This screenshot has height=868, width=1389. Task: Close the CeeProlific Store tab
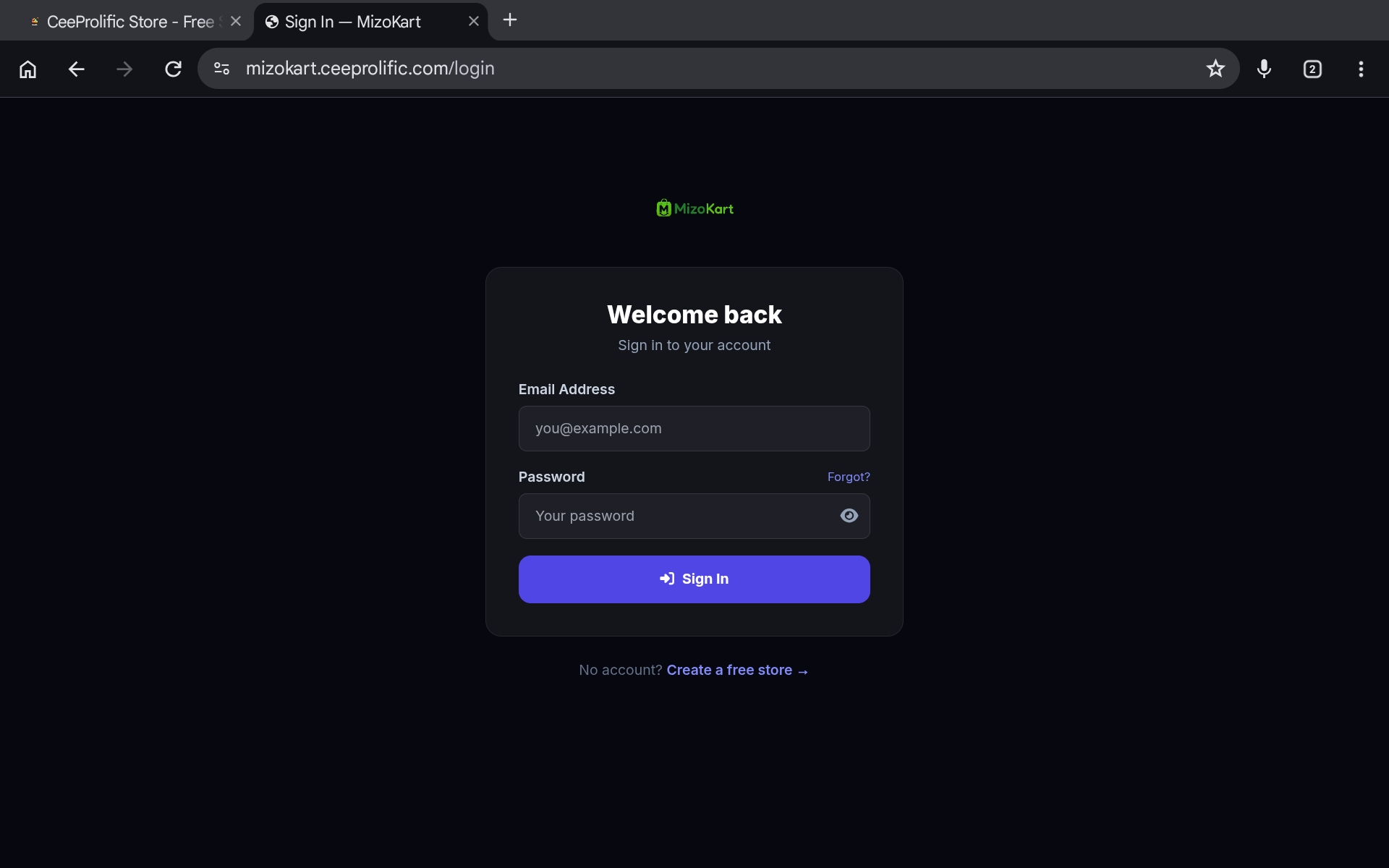pos(236,22)
